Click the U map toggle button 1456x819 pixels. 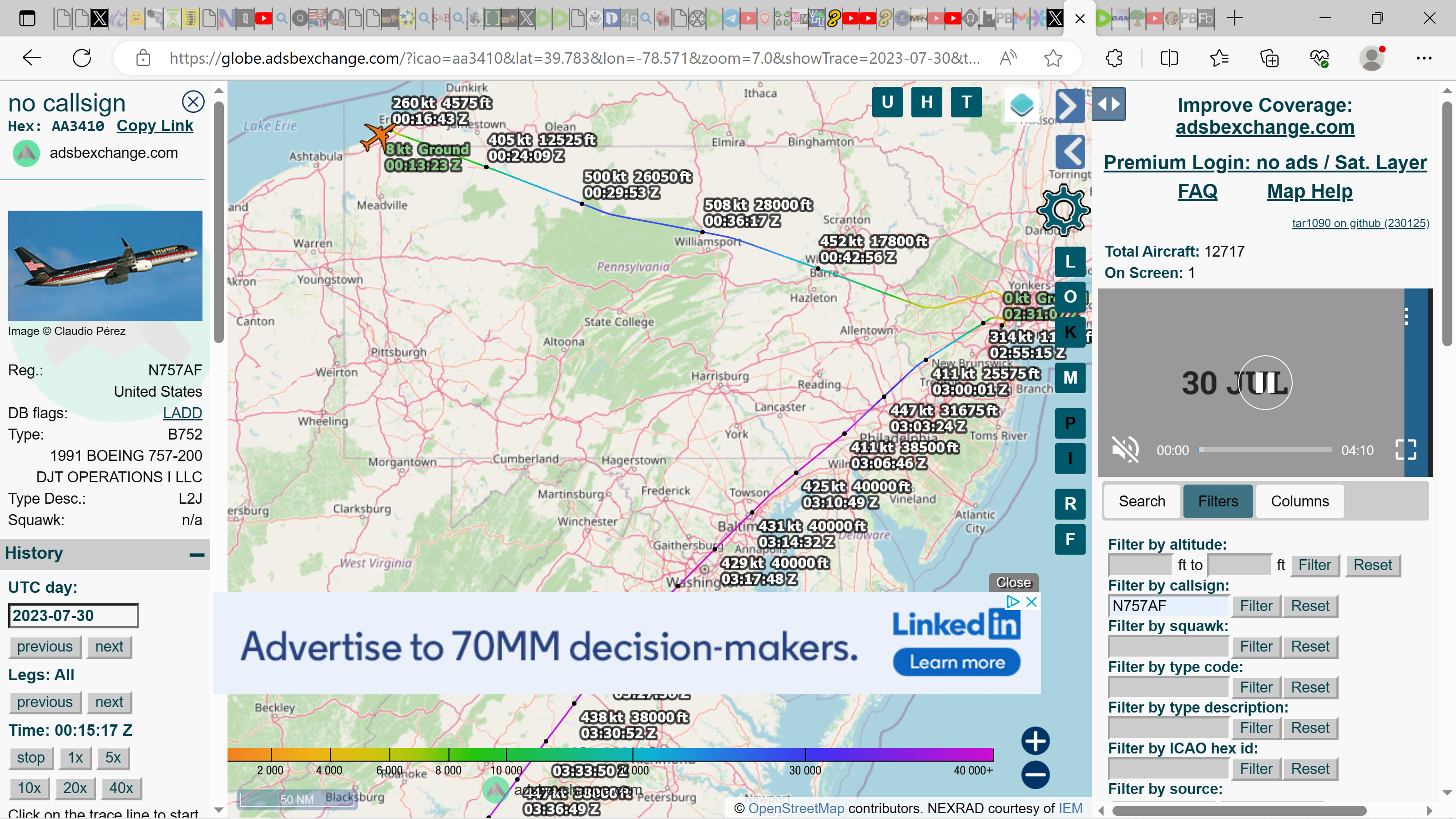887,102
